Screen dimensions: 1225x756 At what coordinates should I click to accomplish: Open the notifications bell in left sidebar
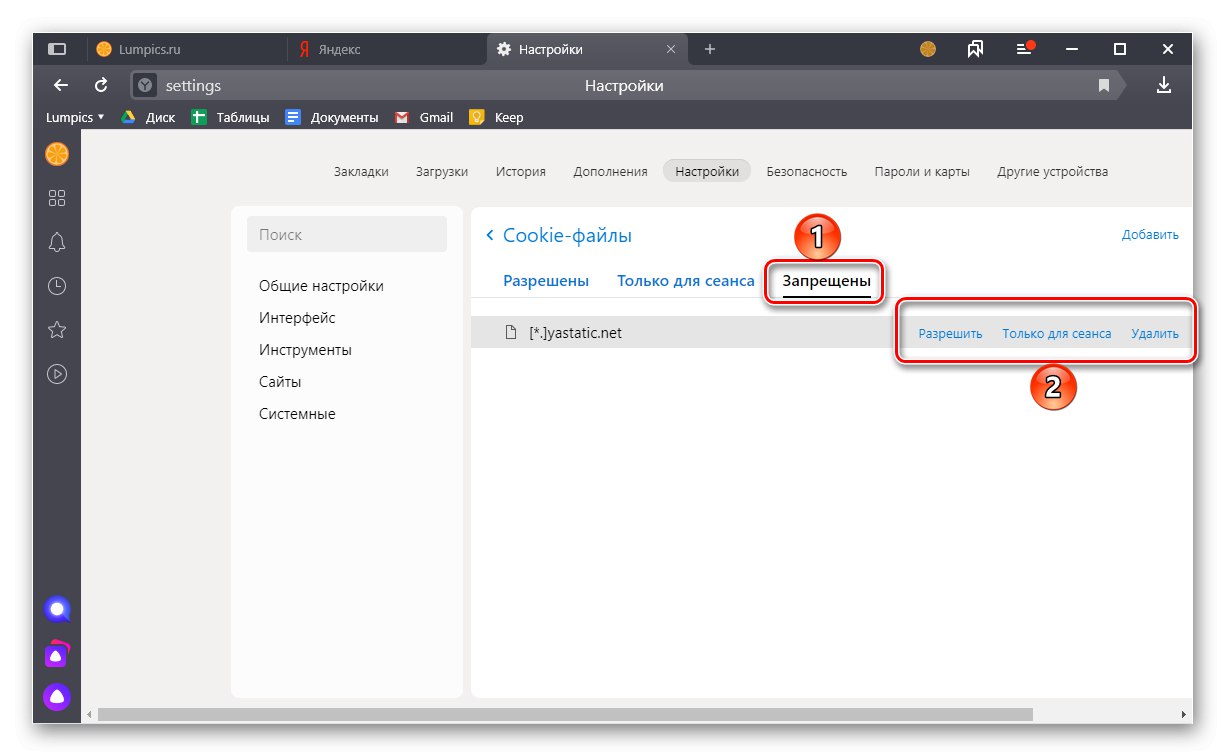(56, 242)
